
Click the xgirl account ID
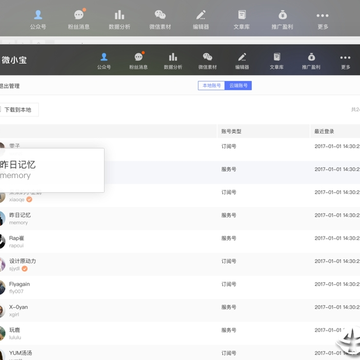[x=14, y=315]
